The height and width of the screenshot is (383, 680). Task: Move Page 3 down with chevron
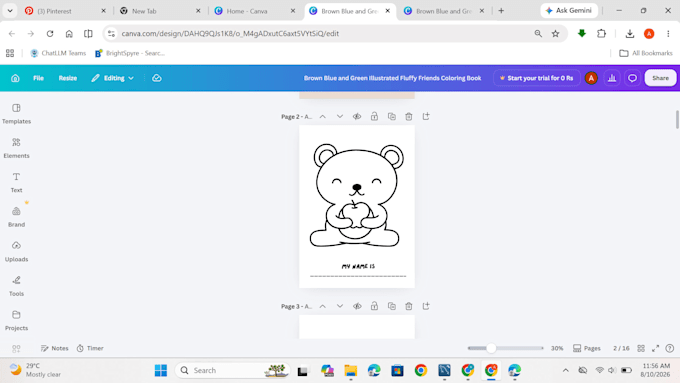click(340, 306)
